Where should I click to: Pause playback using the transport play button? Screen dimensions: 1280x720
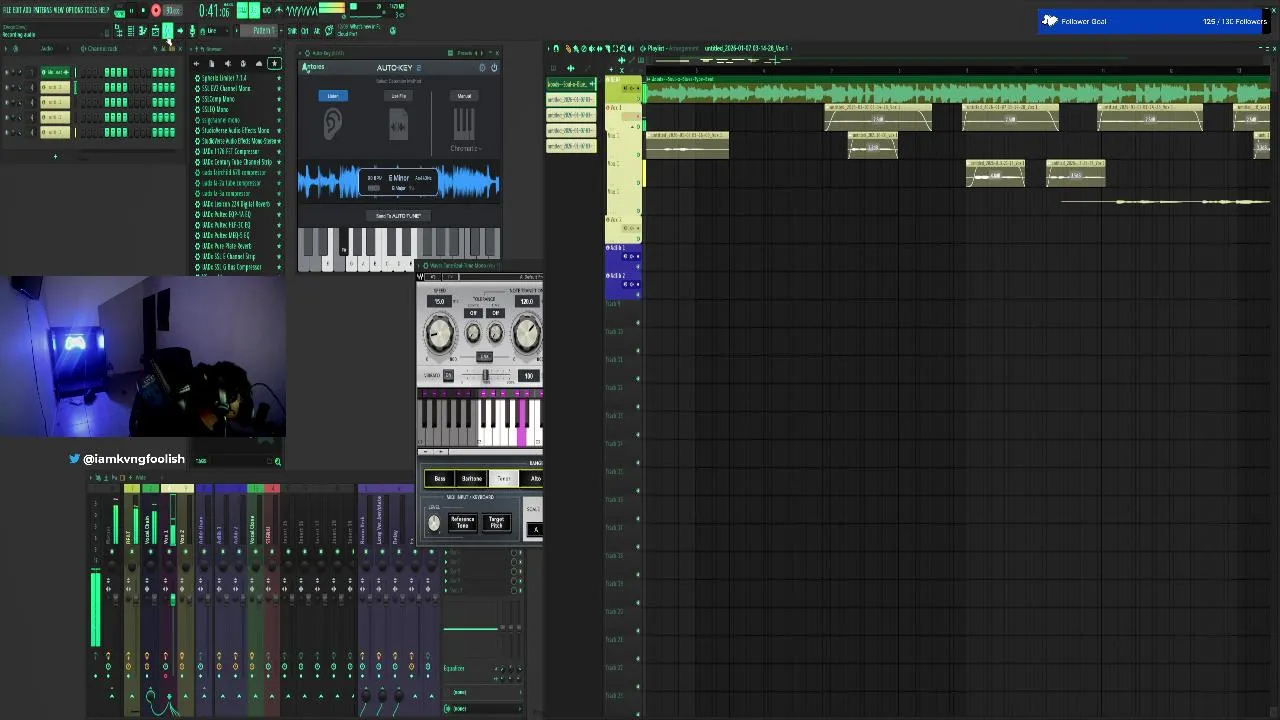pos(131,11)
